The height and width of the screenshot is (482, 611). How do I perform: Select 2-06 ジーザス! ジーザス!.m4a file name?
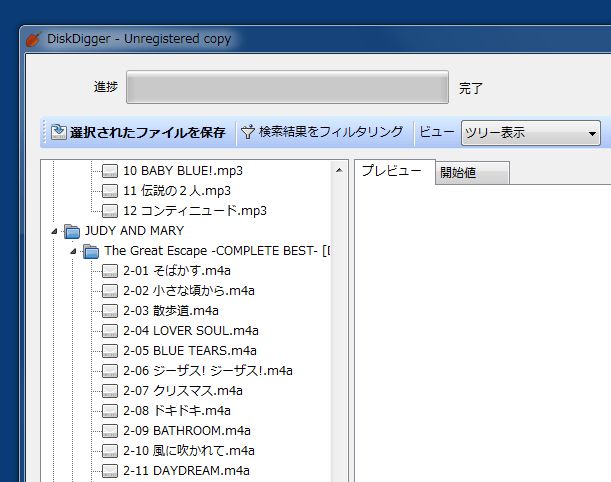click(x=208, y=371)
